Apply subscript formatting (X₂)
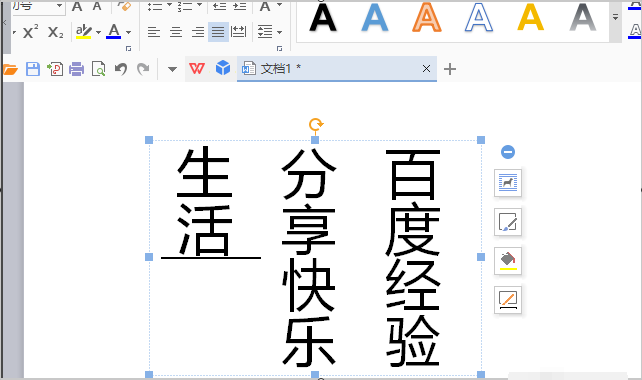This screenshot has width=642, height=380. pos(55,32)
